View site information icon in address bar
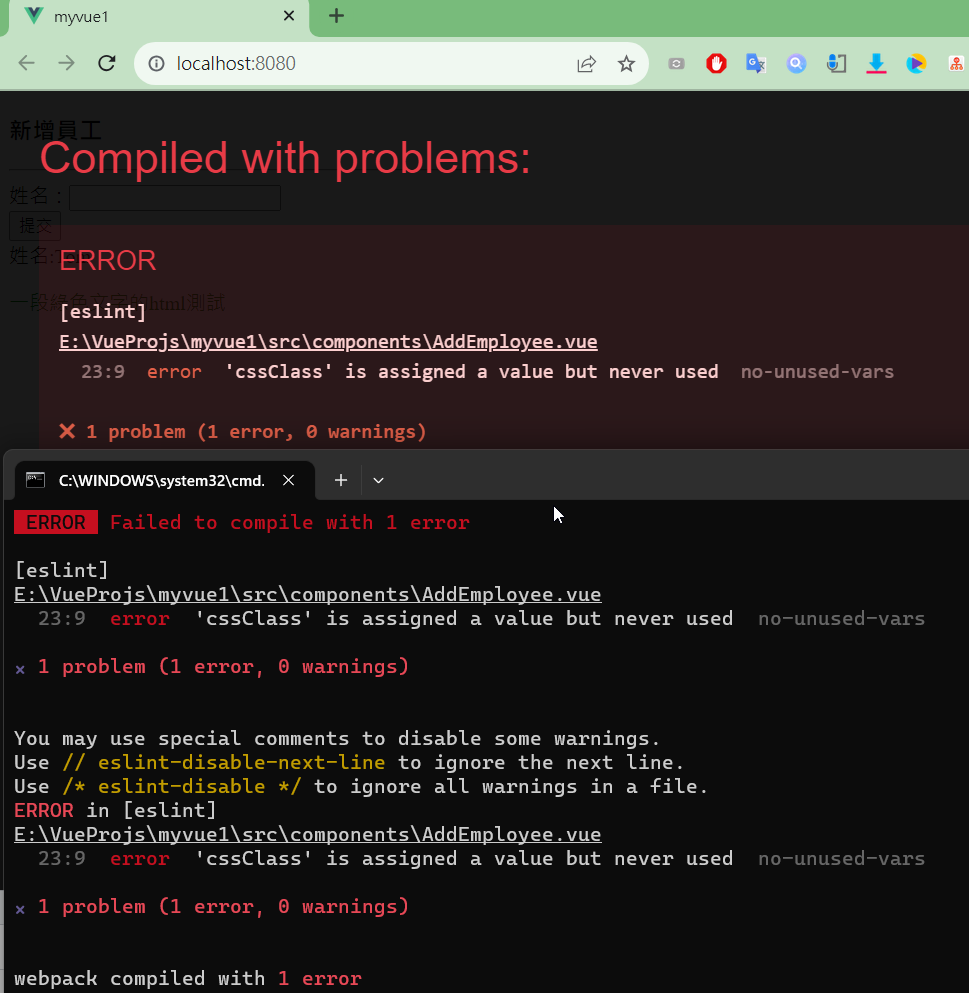 pos(156,63)
